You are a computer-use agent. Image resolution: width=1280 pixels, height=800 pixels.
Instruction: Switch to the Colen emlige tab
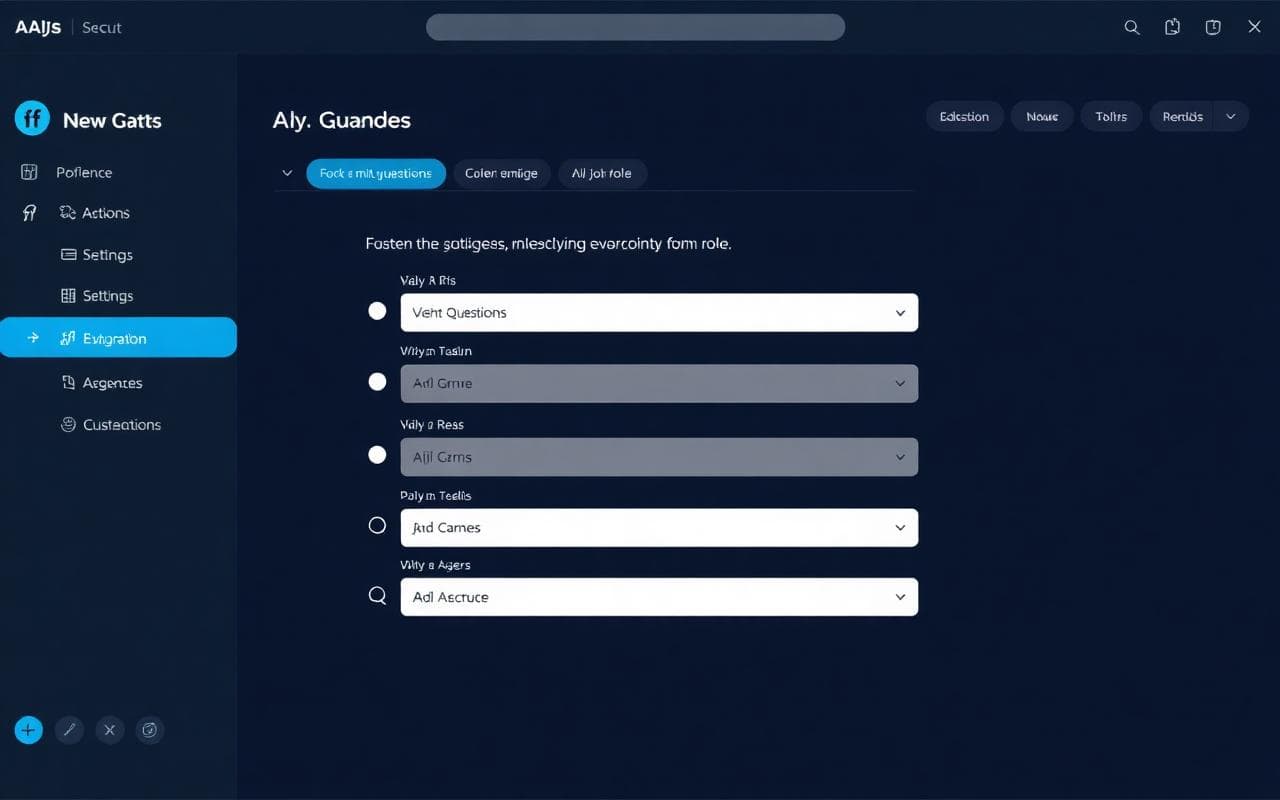coord(501,173)
